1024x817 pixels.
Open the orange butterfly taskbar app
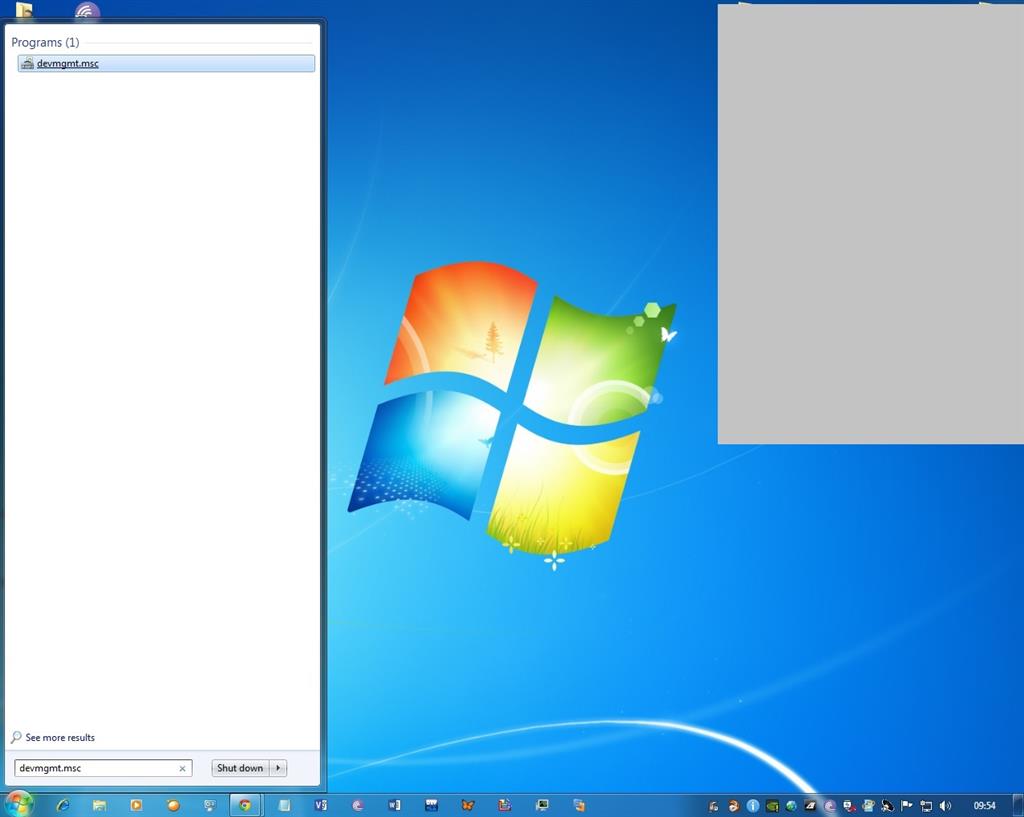point(468,805)
